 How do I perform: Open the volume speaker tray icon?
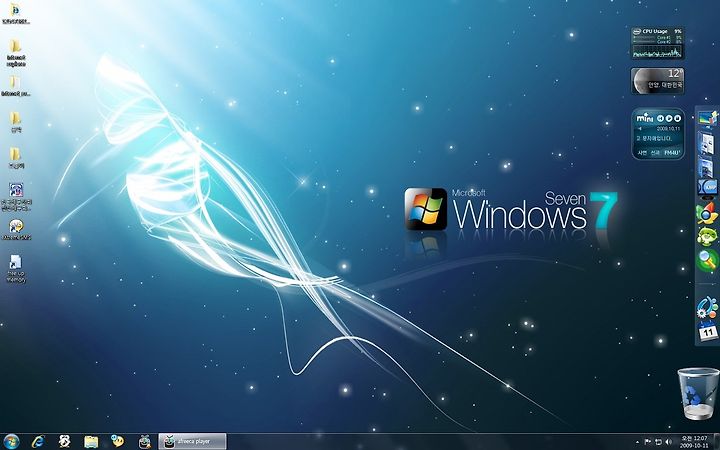click(x=668, y=442)
